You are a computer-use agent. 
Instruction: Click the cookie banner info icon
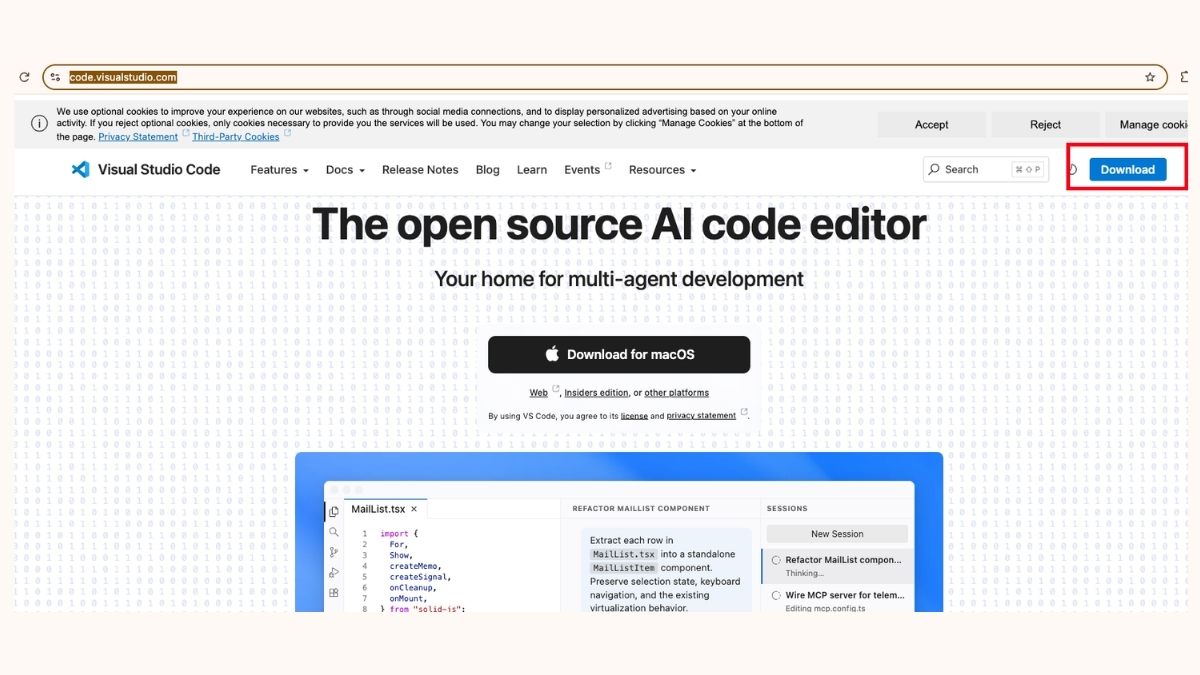[39, 124]
